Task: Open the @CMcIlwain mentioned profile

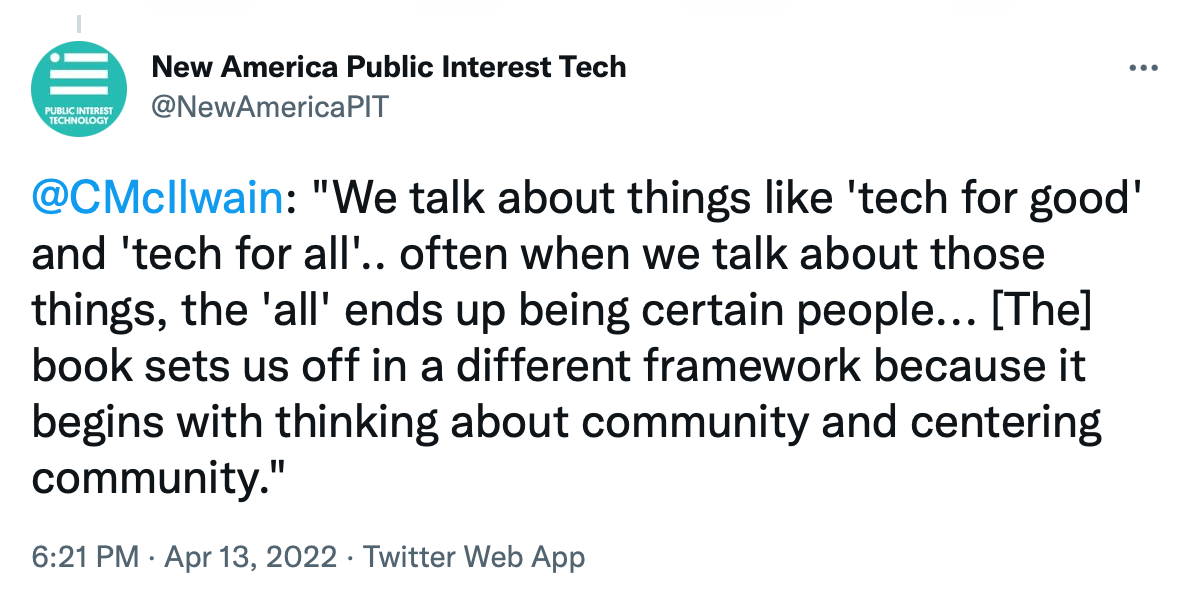Action: pyautogui.click(x=158, y=199)
